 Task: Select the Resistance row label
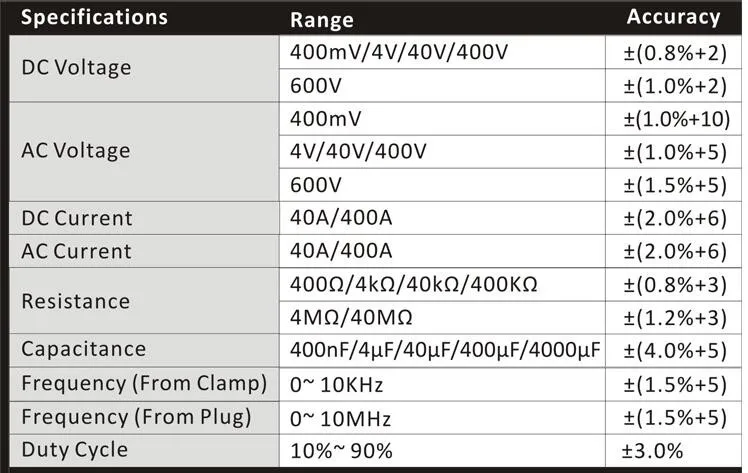pyautogui.click(x=76, y=301)
